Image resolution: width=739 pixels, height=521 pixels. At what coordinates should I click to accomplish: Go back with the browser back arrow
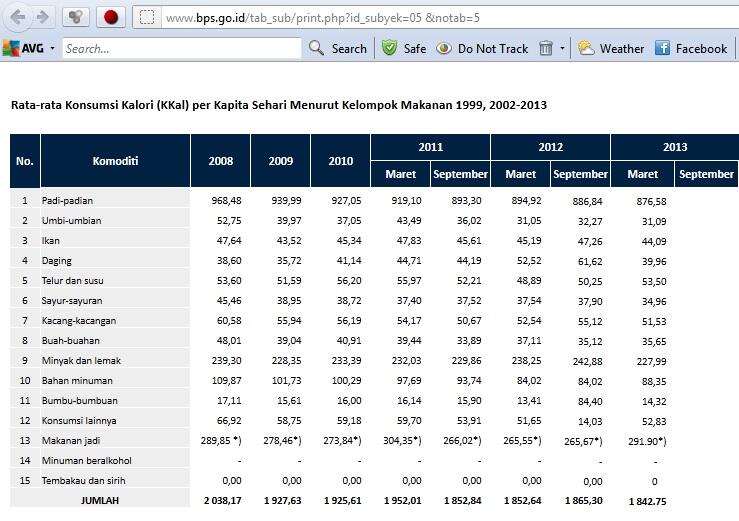17,17
